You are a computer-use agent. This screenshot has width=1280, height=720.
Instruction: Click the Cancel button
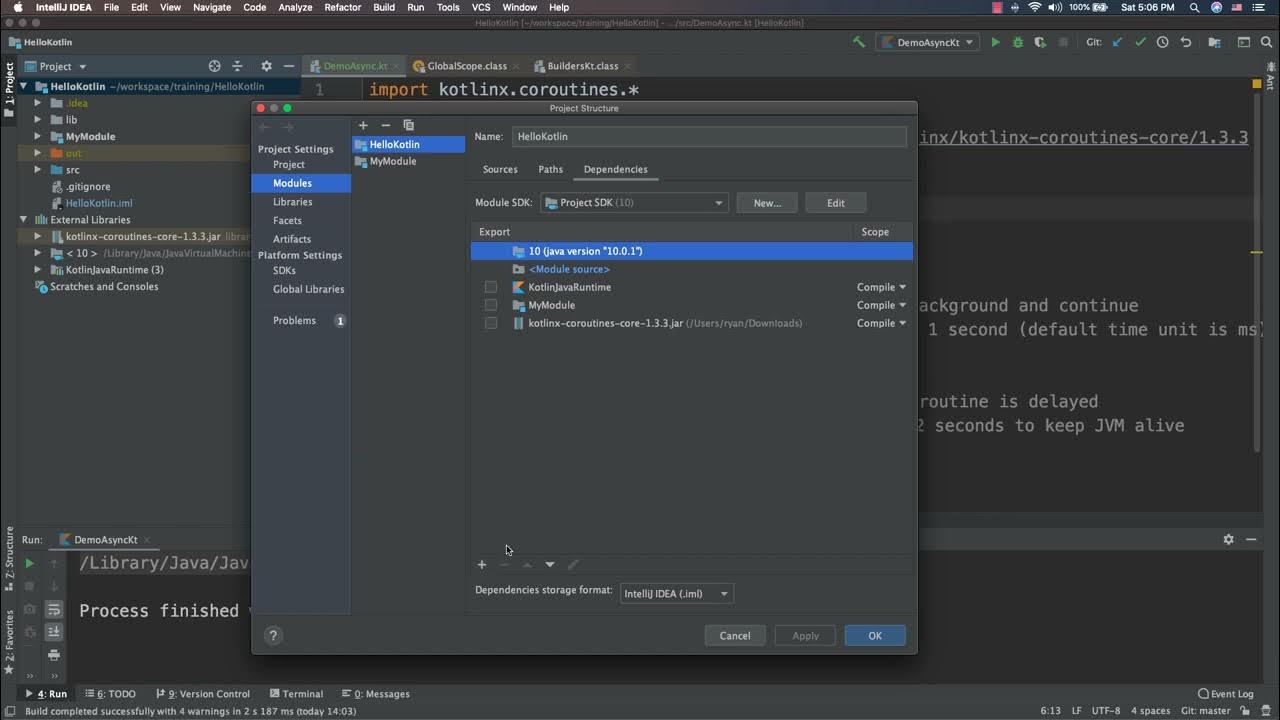click(735, 635)
